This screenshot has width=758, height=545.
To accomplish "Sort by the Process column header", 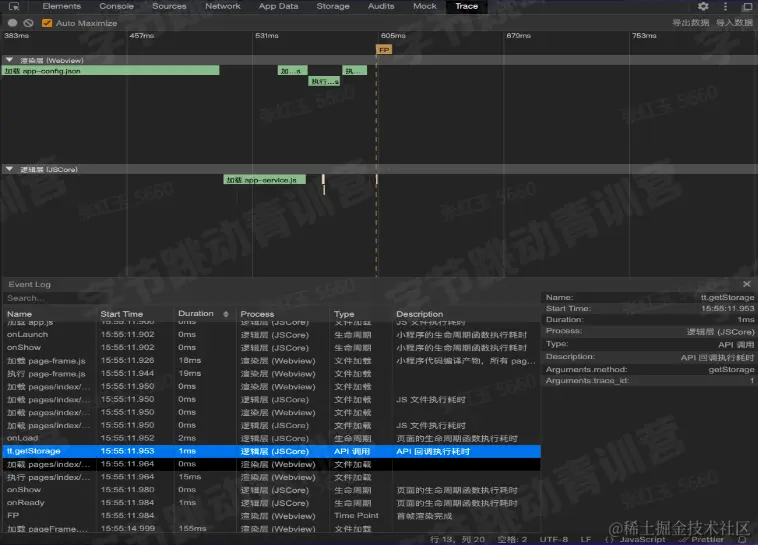I will pyautogui.click(x=257, y=314).
